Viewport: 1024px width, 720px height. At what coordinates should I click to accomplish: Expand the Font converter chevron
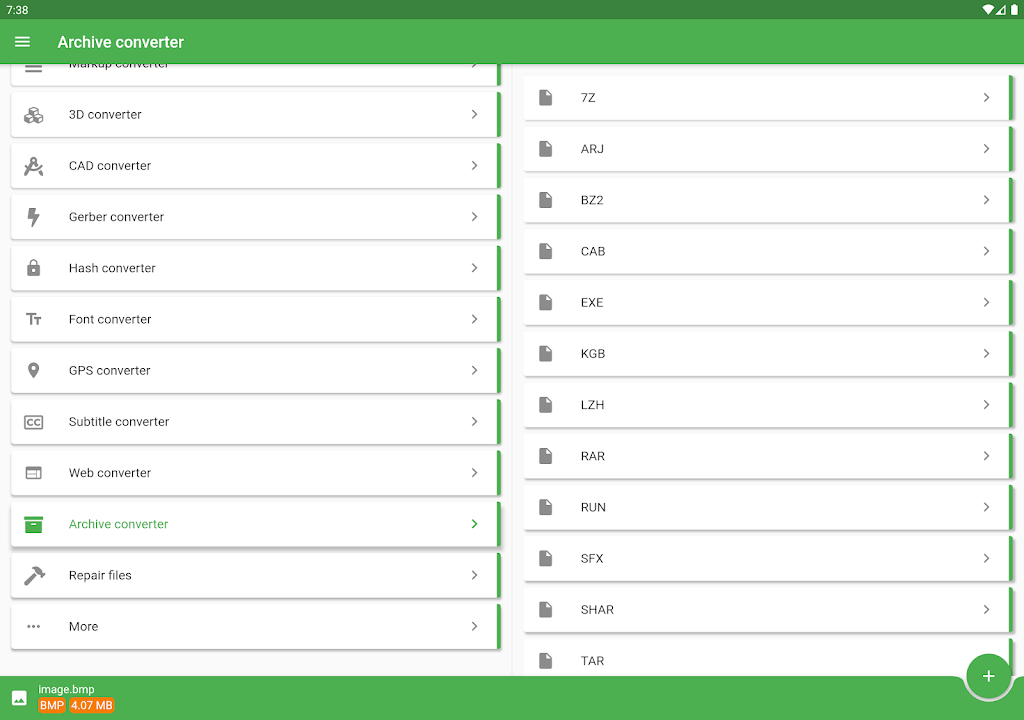pyautogui.click(x=474, y=319)
